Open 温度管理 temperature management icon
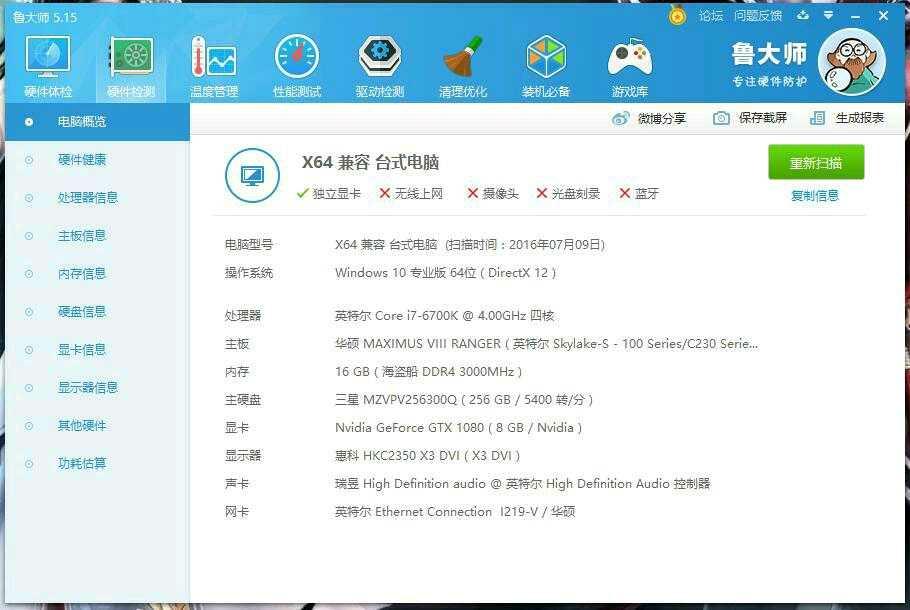910x610 pixels. (214, 65)
